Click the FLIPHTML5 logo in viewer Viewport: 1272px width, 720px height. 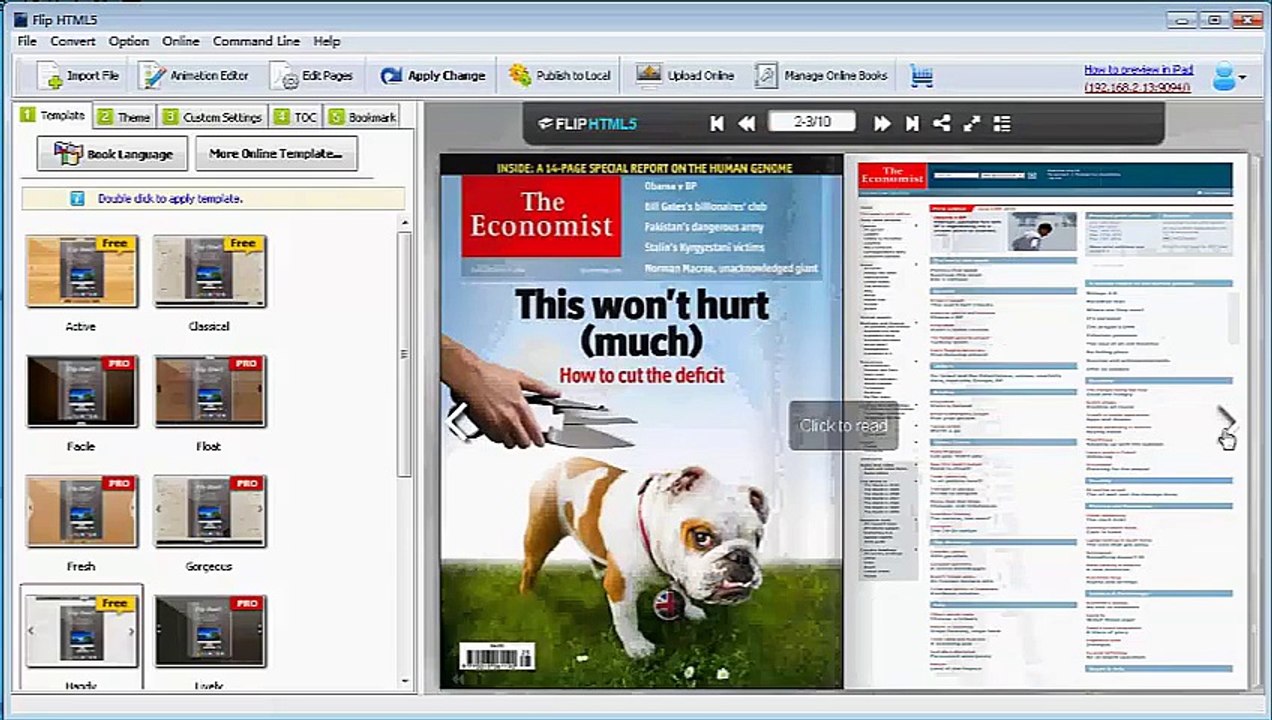point(587,124)
